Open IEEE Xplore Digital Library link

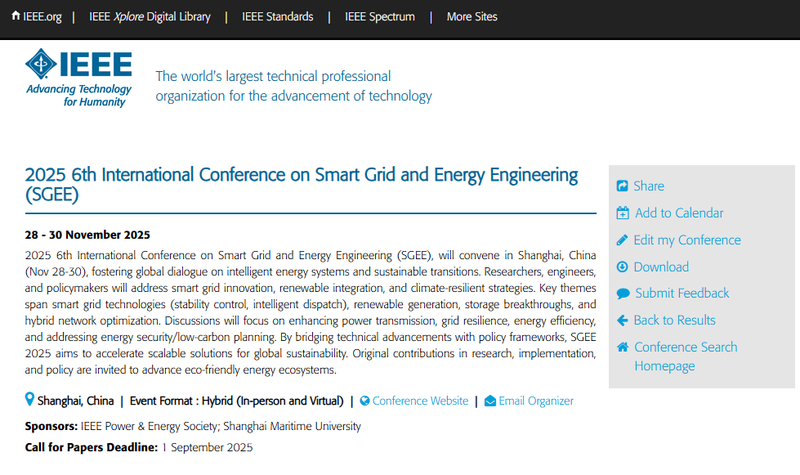[x=149, y=17]
